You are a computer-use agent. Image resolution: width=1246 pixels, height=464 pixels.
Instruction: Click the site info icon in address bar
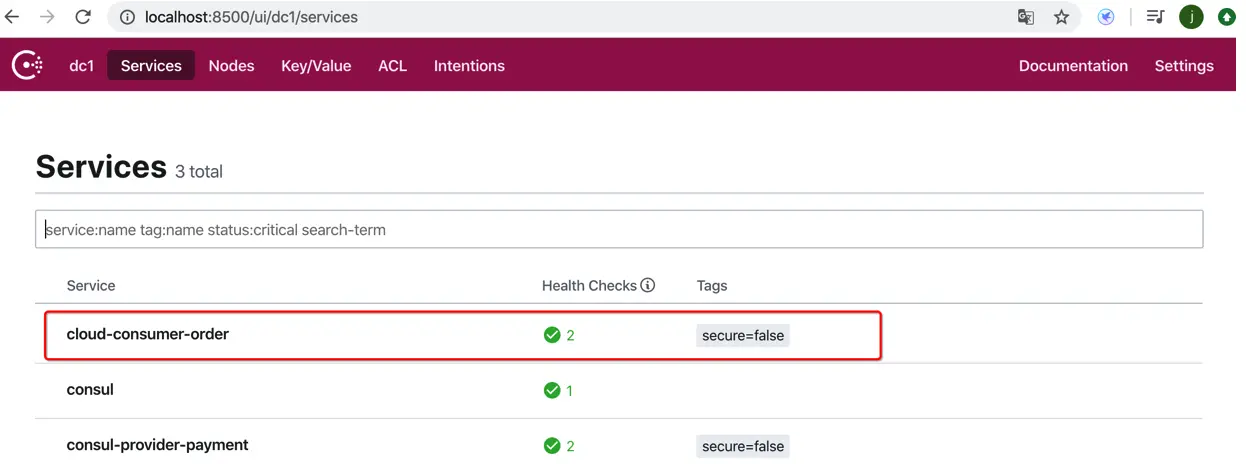(x=127, y=17)
